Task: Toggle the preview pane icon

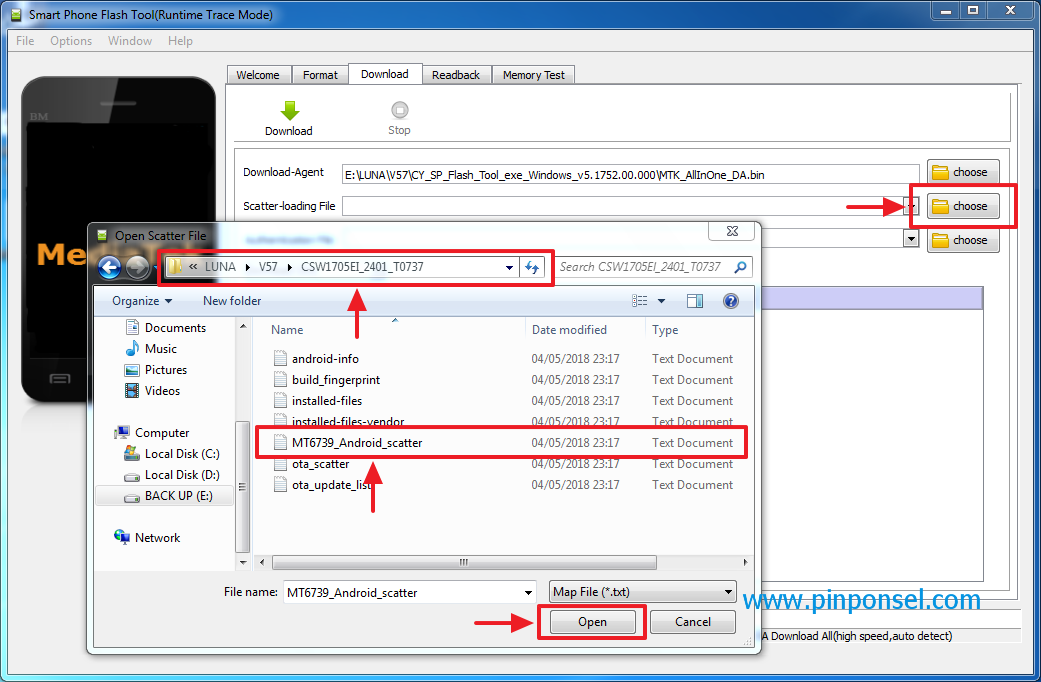Action: (x=695, y=301)
